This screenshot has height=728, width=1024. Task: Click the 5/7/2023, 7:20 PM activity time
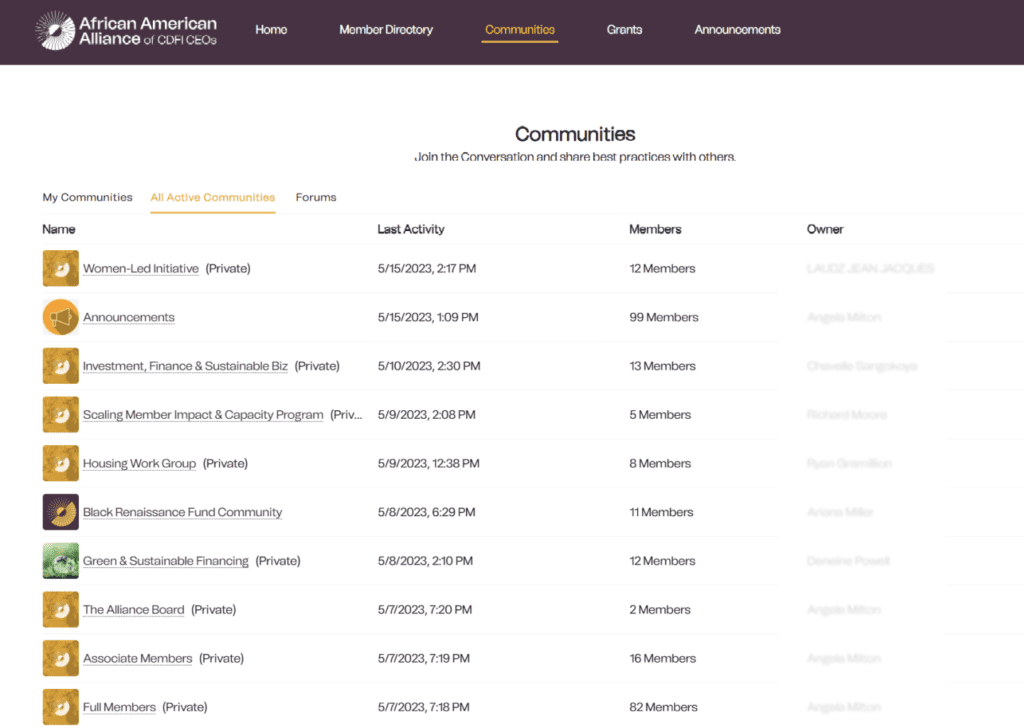(x=424, y=610)
